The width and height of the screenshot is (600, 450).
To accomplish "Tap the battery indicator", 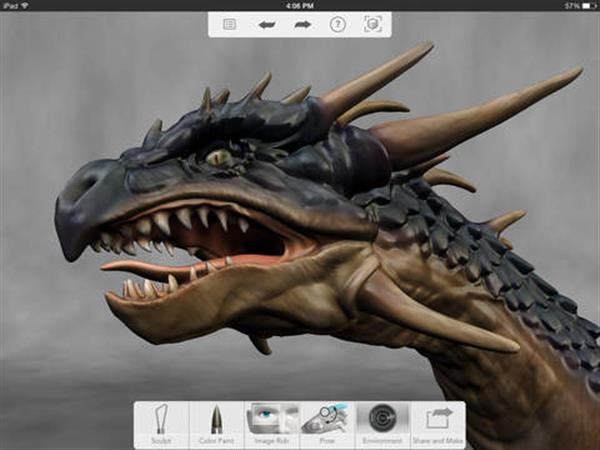I will point(589,6).
